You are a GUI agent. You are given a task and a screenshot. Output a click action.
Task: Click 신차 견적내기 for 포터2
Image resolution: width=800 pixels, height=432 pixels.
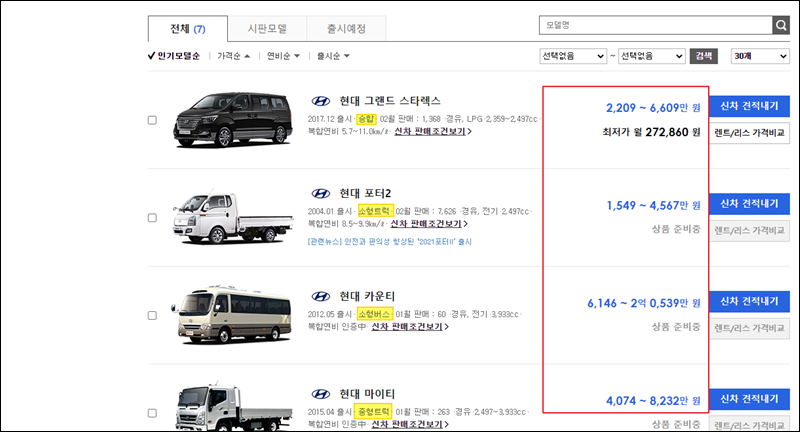(749, 204)
